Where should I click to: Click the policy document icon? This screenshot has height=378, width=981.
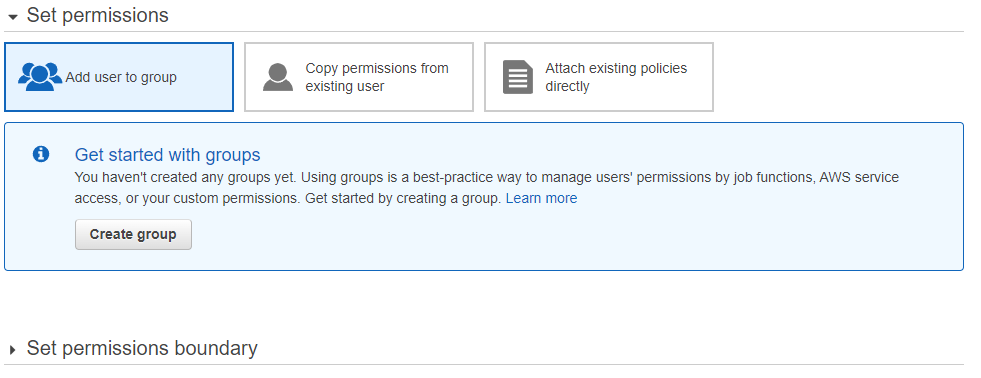(518, 77)
